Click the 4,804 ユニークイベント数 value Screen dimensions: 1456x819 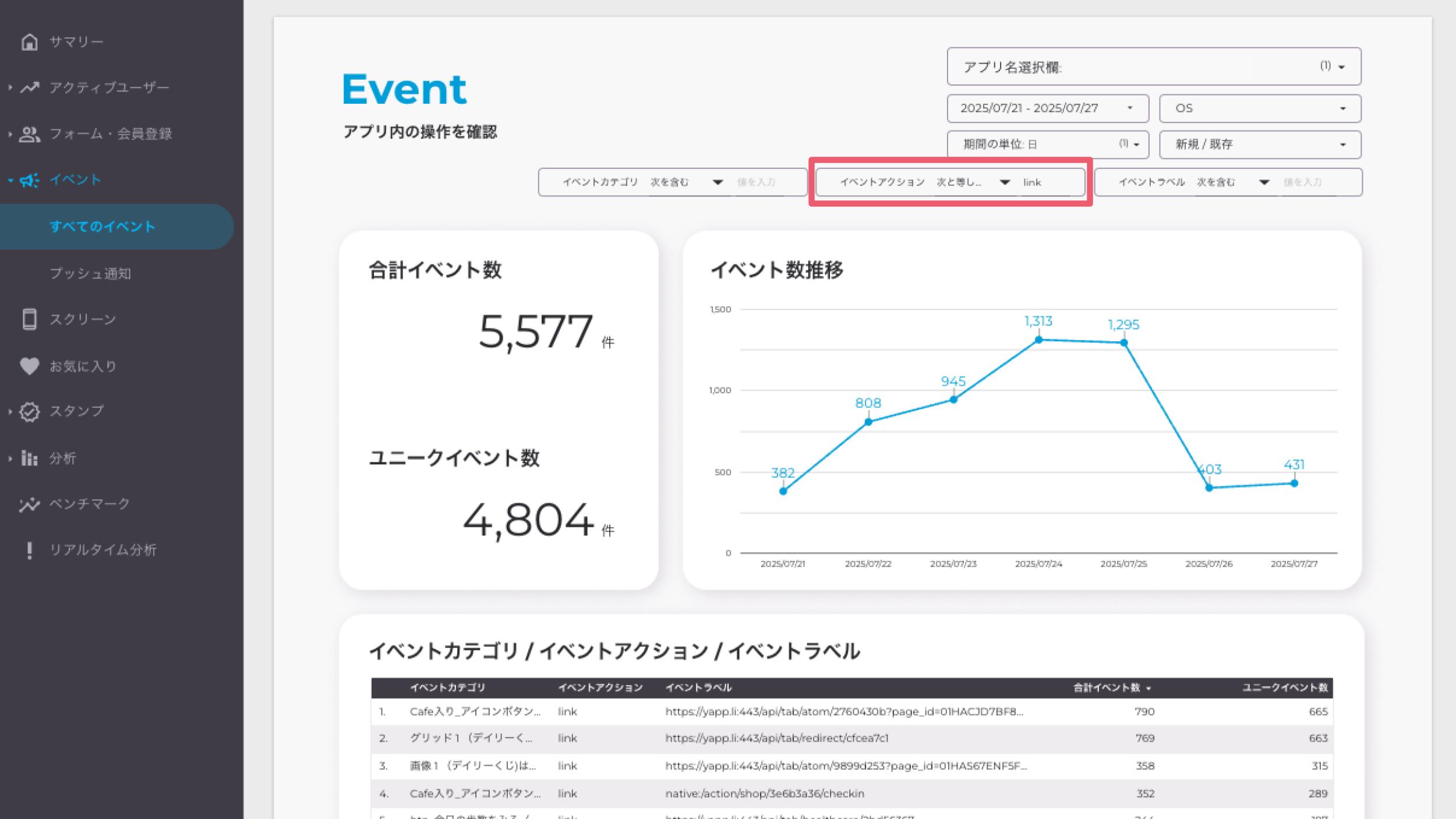click(x=528, y=520)
